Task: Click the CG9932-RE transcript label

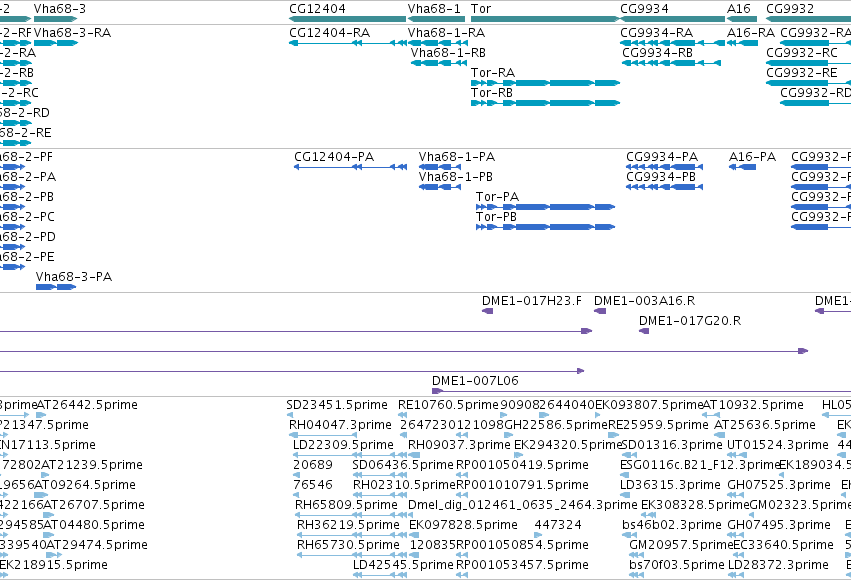Action: click(802, 73)
